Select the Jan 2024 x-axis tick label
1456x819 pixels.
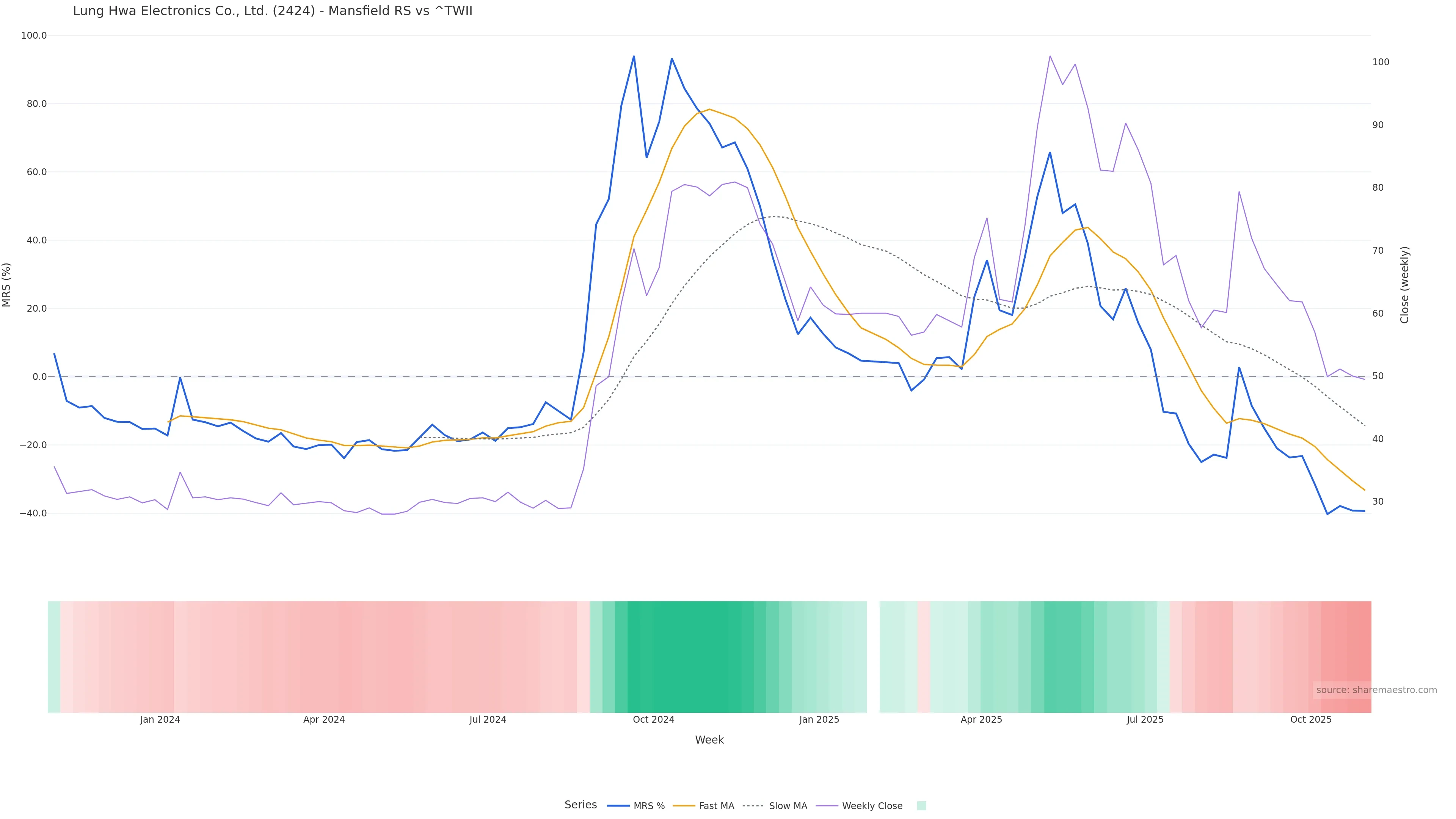pos(160,720)
